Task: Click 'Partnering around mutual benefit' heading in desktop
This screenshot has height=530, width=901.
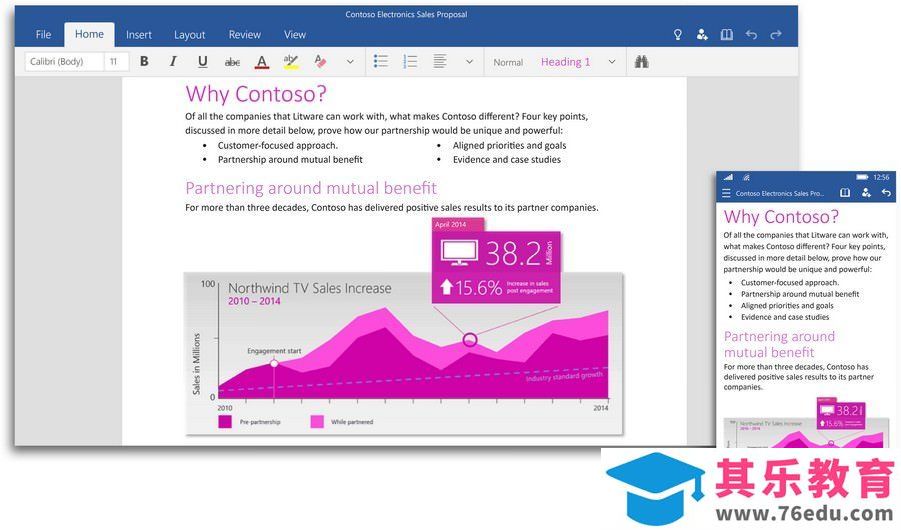Action: click(x=311, y=188)
